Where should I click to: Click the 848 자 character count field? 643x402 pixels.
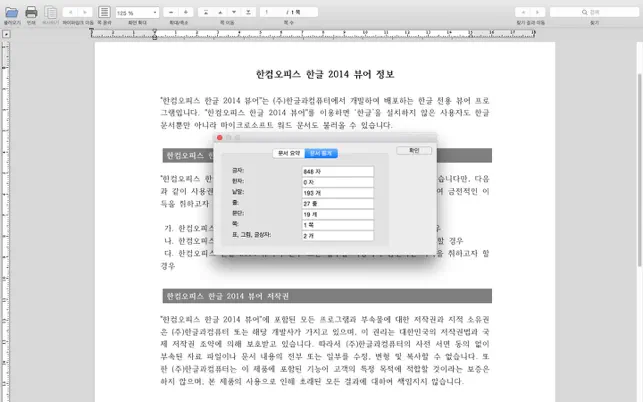338,171
